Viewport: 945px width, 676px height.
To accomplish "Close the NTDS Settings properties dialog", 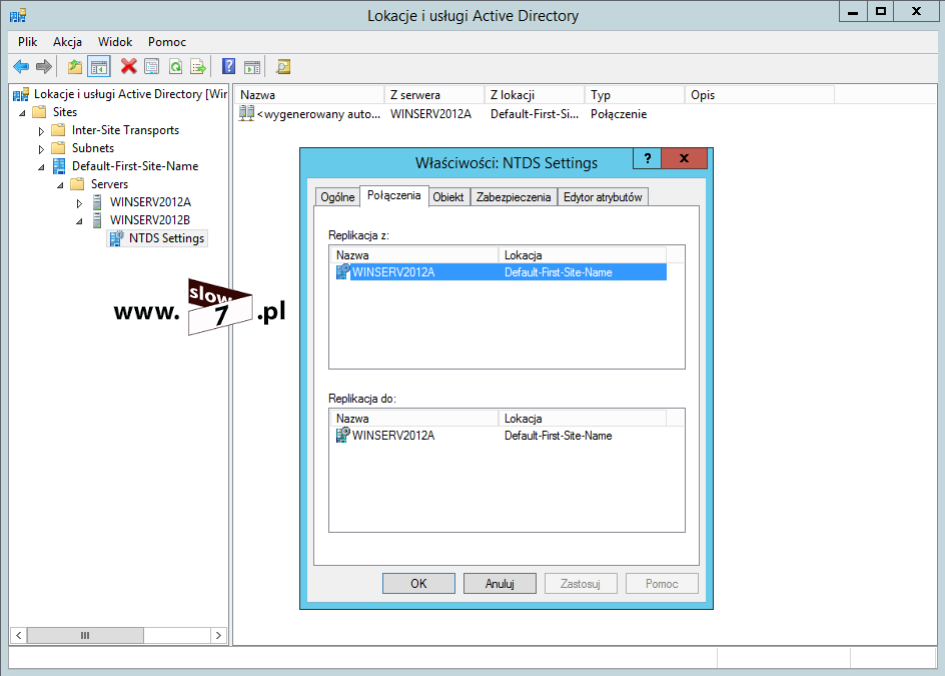I will pos(684,158).
